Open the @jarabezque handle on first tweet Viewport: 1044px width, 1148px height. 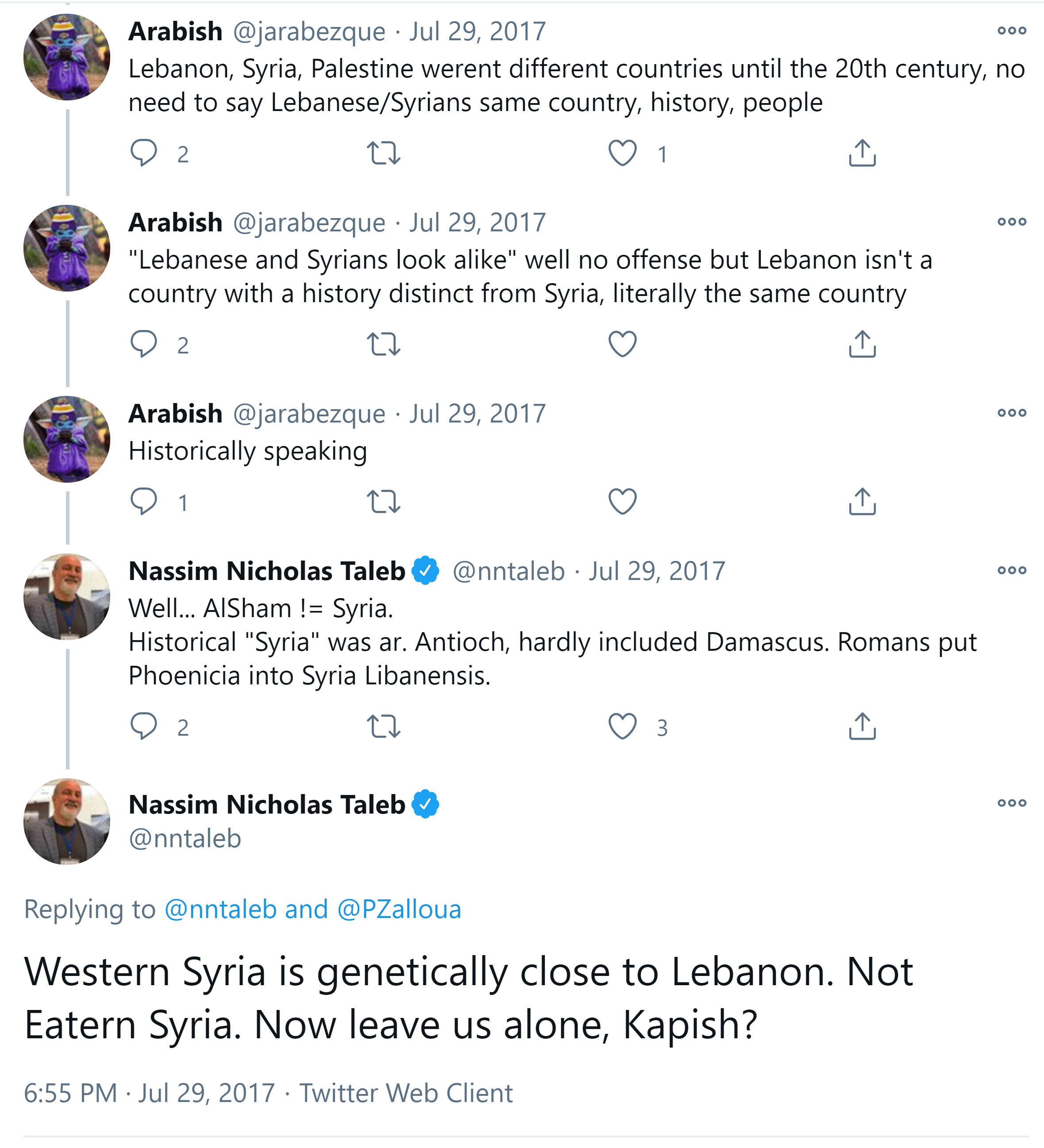pyautogui.click(x=309, y=32)
